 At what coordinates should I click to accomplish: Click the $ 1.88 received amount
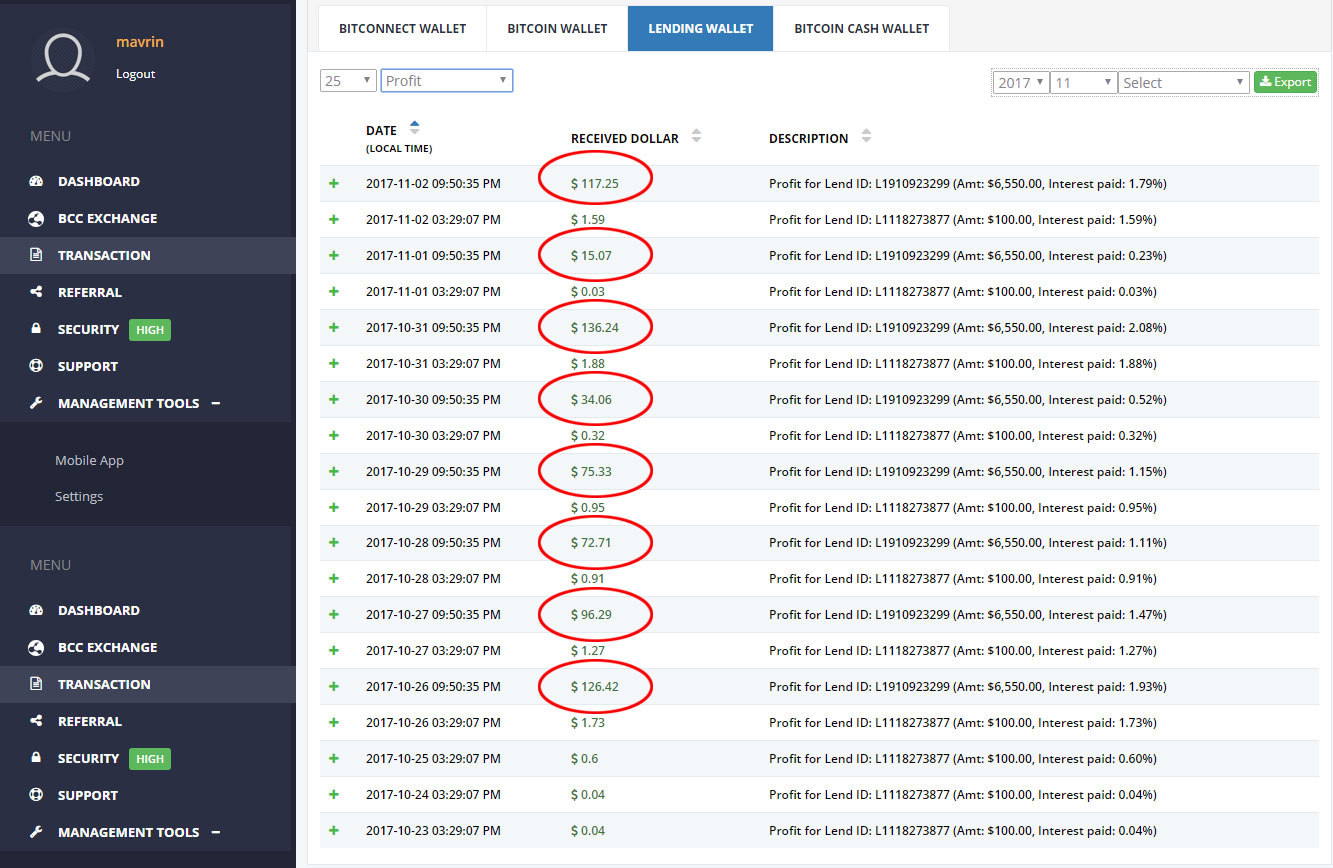(x=587, y=364)
